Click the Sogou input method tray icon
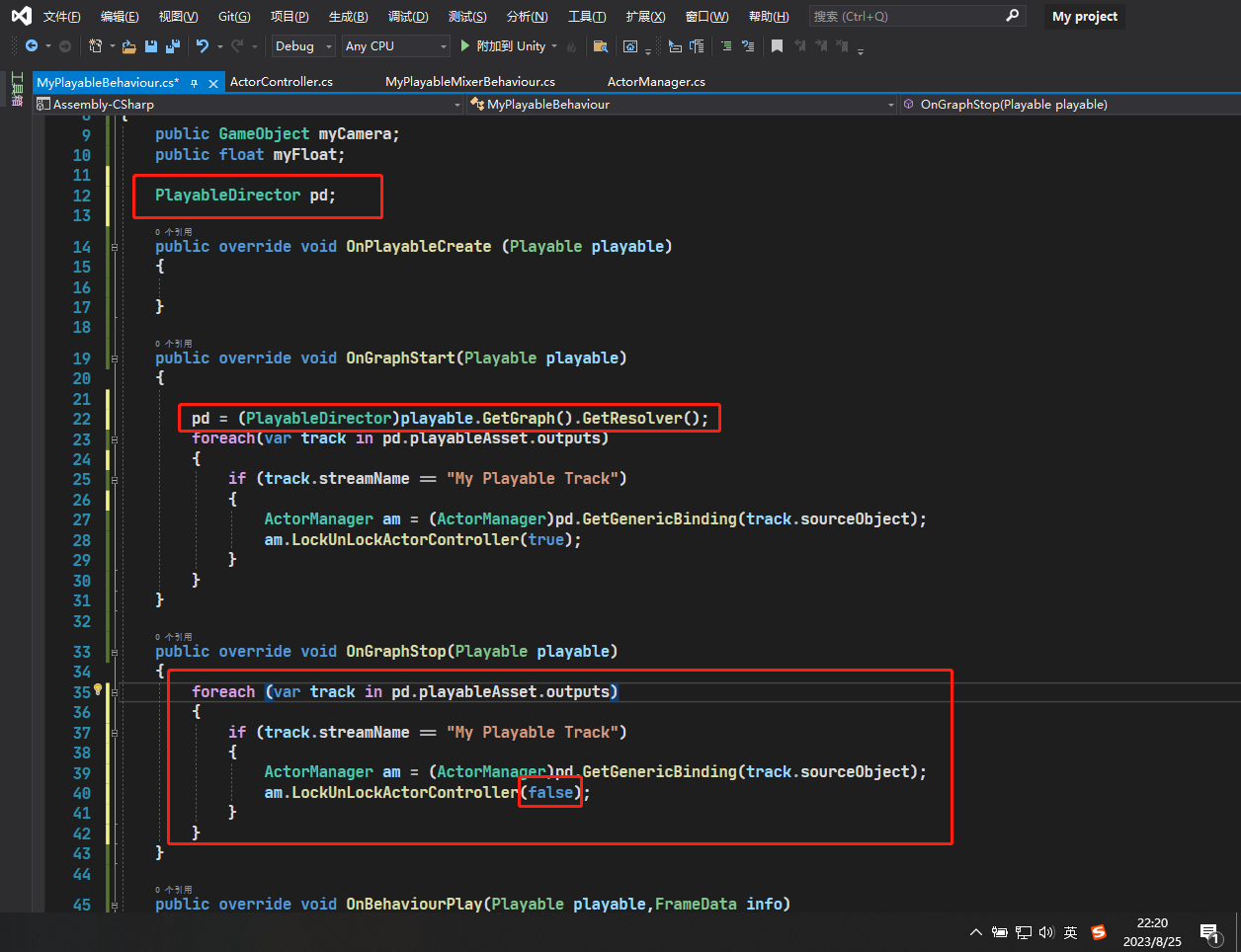This screenshot has width=1241, height=952. tap(1098, 931)
